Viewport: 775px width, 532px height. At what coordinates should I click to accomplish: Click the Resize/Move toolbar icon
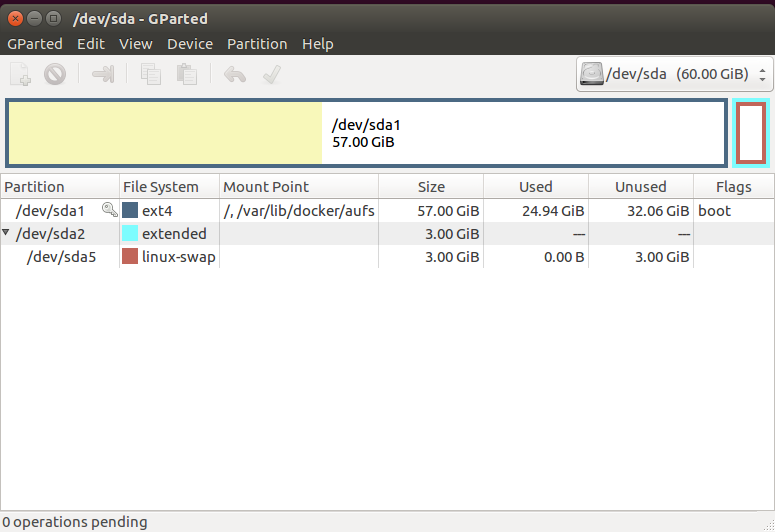(103, 75)
